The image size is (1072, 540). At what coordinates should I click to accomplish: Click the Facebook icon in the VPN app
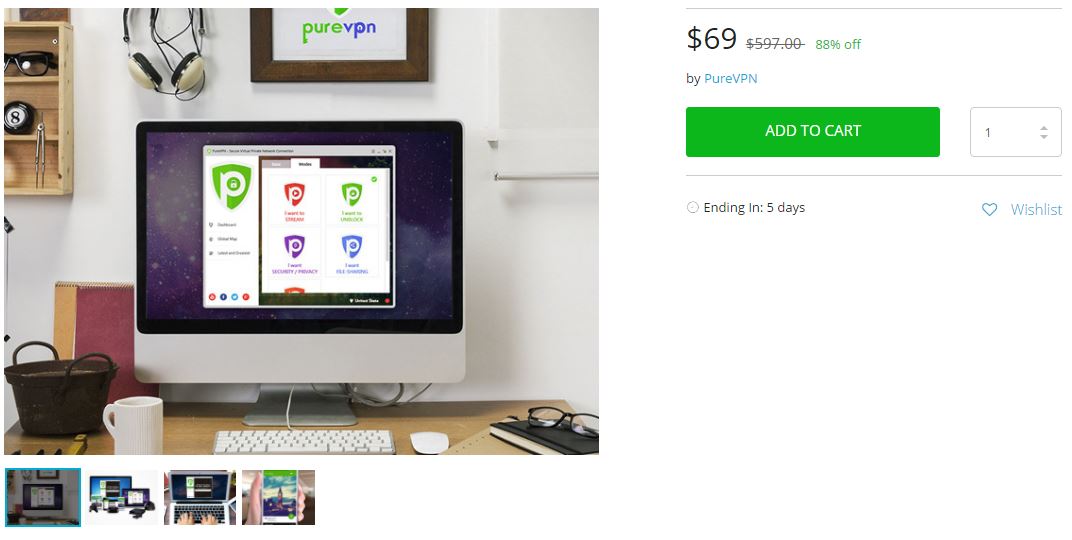(x=223, y=297)
